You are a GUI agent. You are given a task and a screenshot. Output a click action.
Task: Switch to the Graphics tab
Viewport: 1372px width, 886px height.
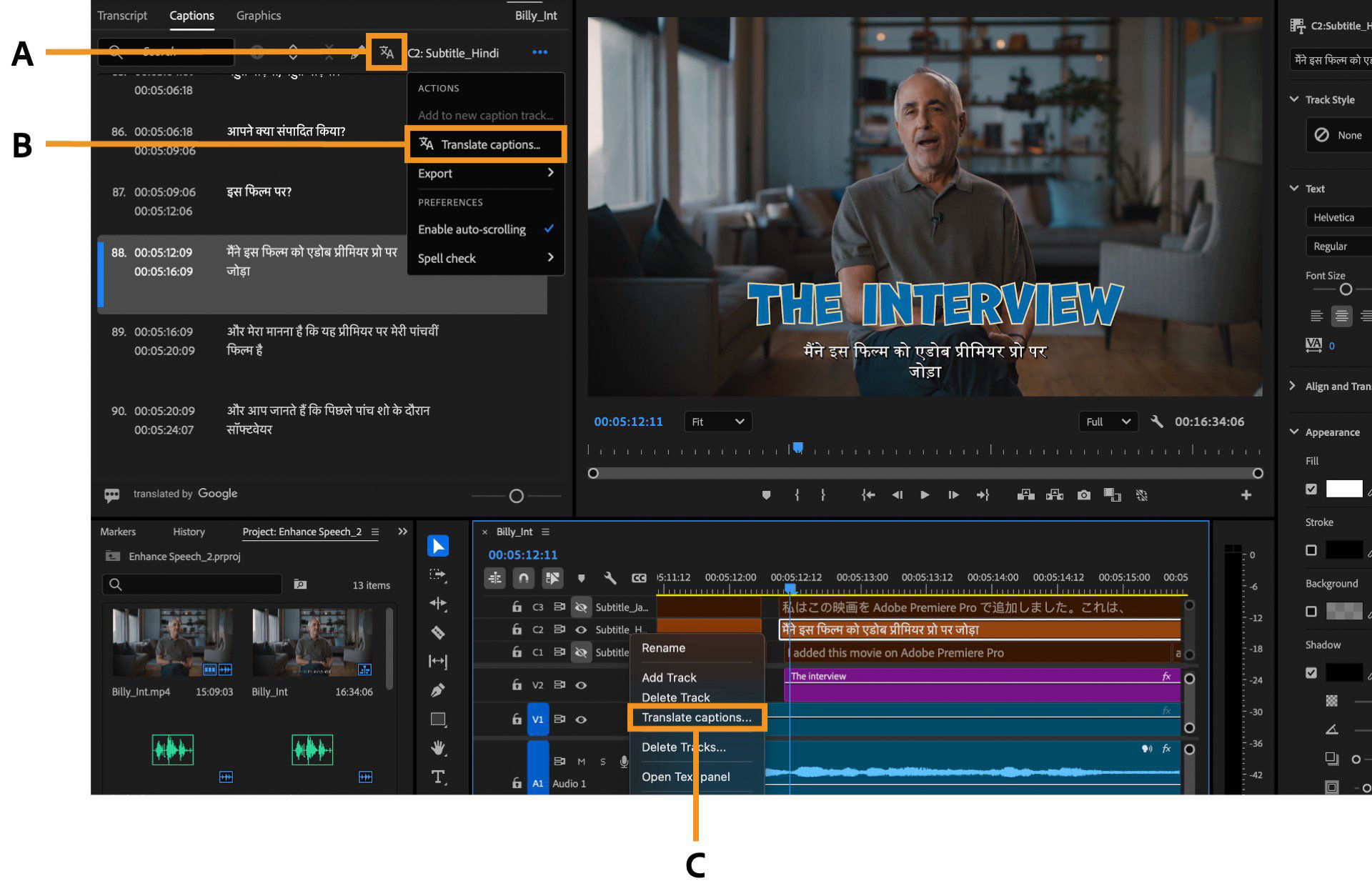pyautogui.click(x=258, y=15)
